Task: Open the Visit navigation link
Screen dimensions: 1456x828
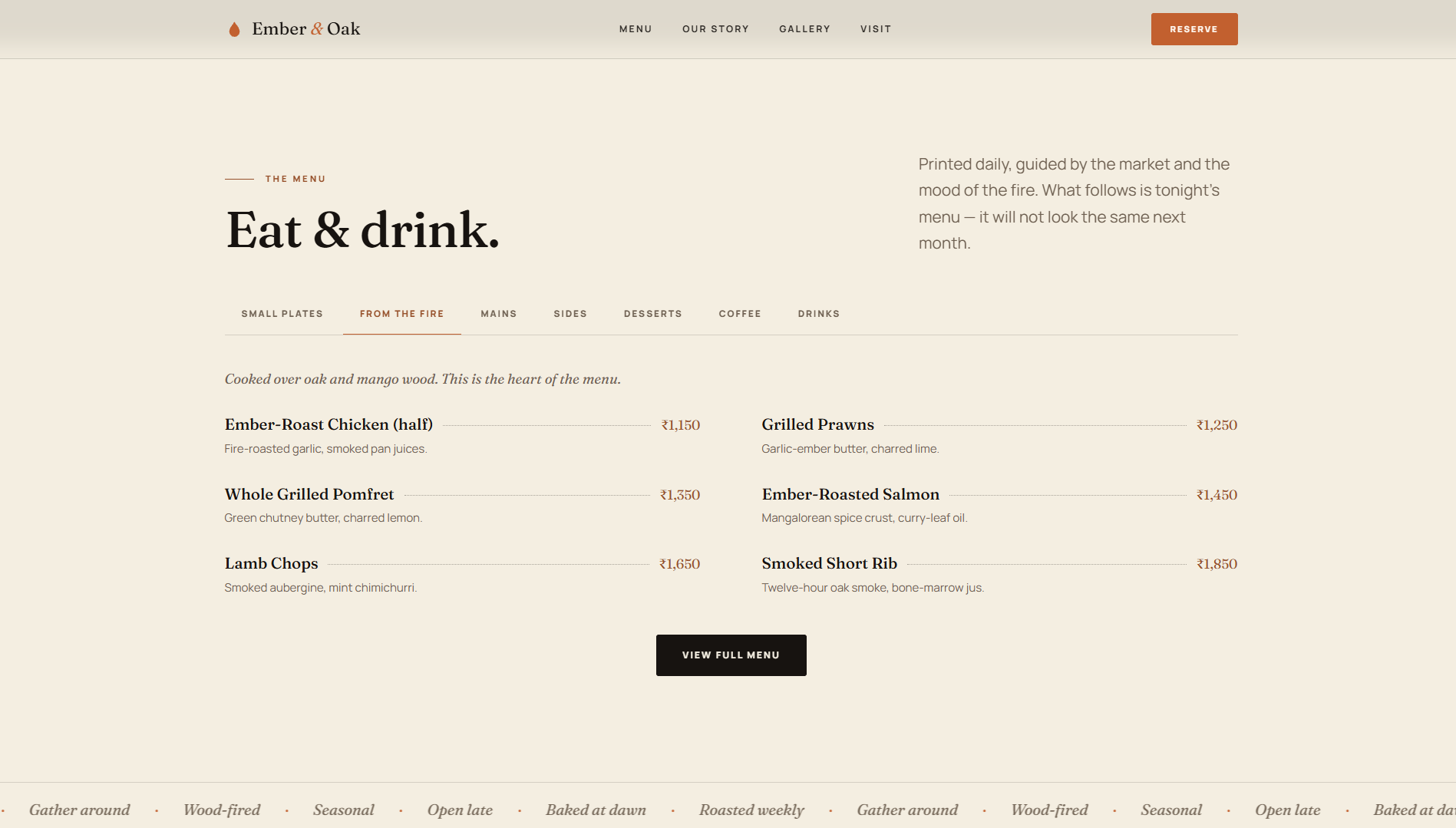Action: pos(876,29)
